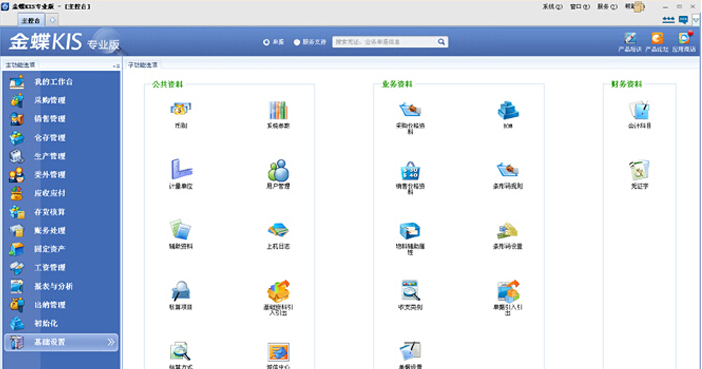Open 固定资产 fixed assets module
702x369 pixels.
click(x=62, y=249)
